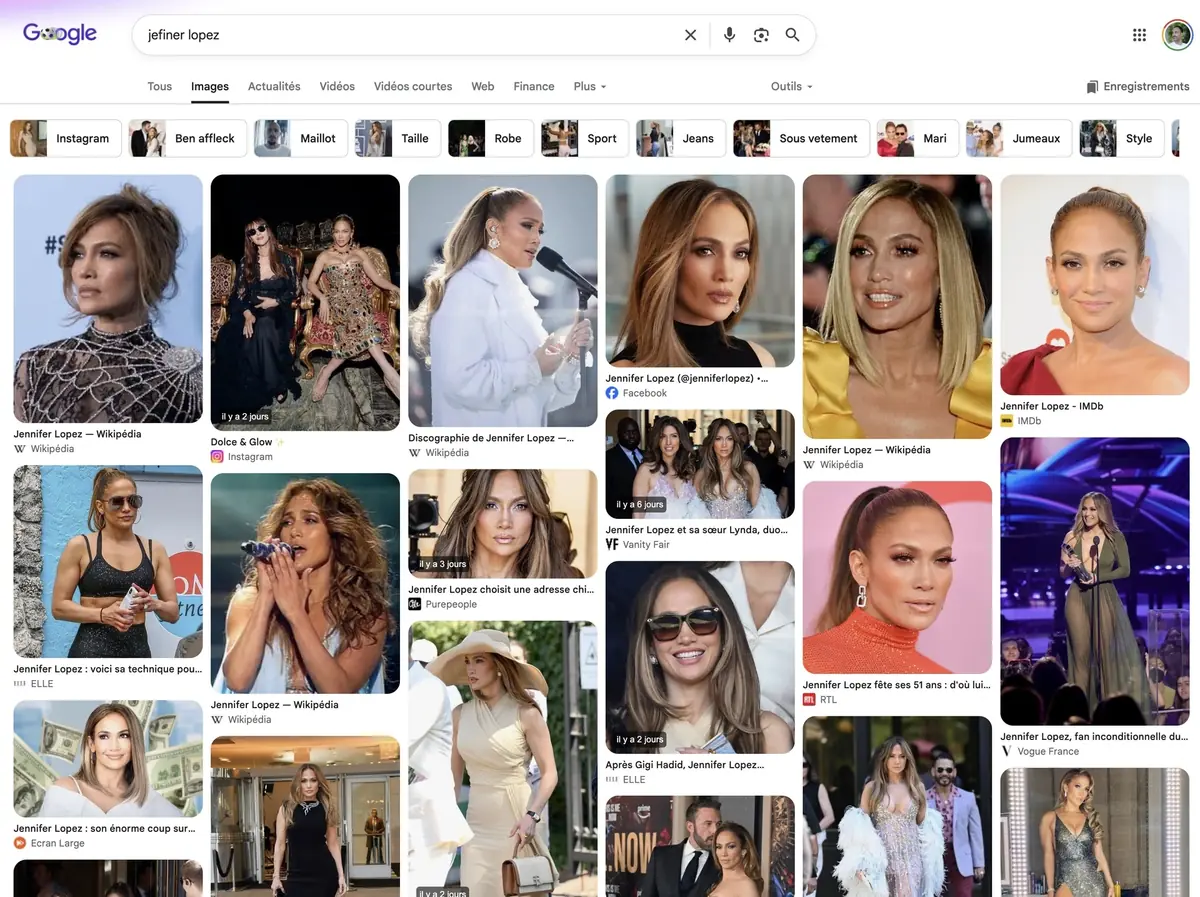Screen dimensions: 1200x897
Task: Open Enregistrements saved items
Action: [x=1138, y=87]
